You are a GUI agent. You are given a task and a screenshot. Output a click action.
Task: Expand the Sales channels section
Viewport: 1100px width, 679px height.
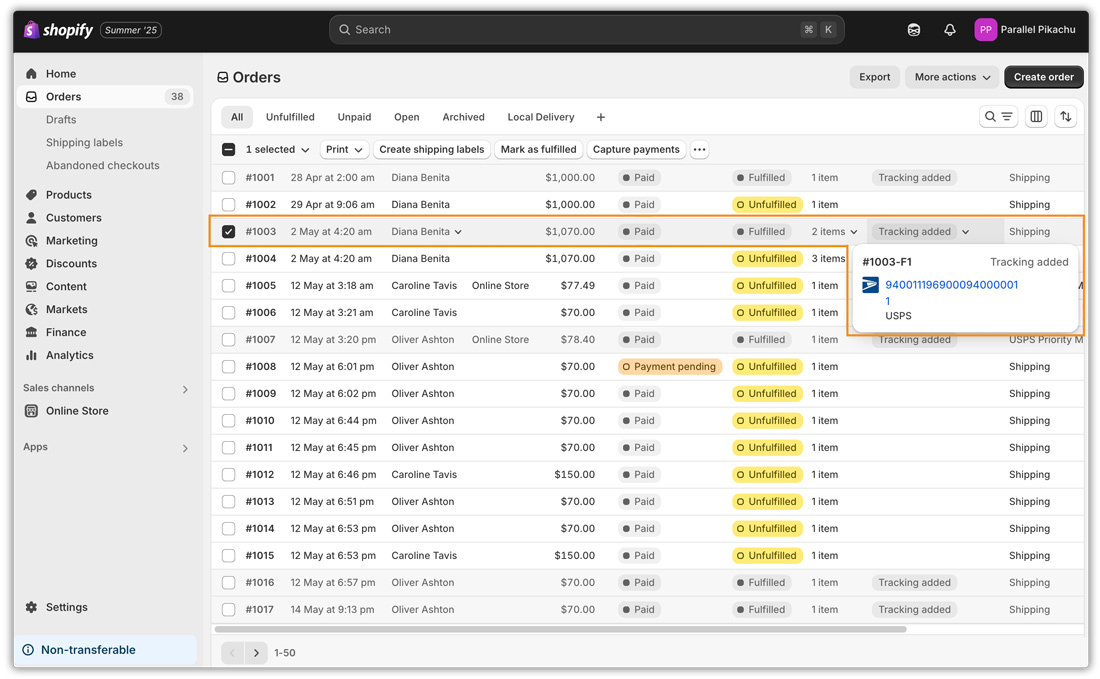click(x=185, y=389)
